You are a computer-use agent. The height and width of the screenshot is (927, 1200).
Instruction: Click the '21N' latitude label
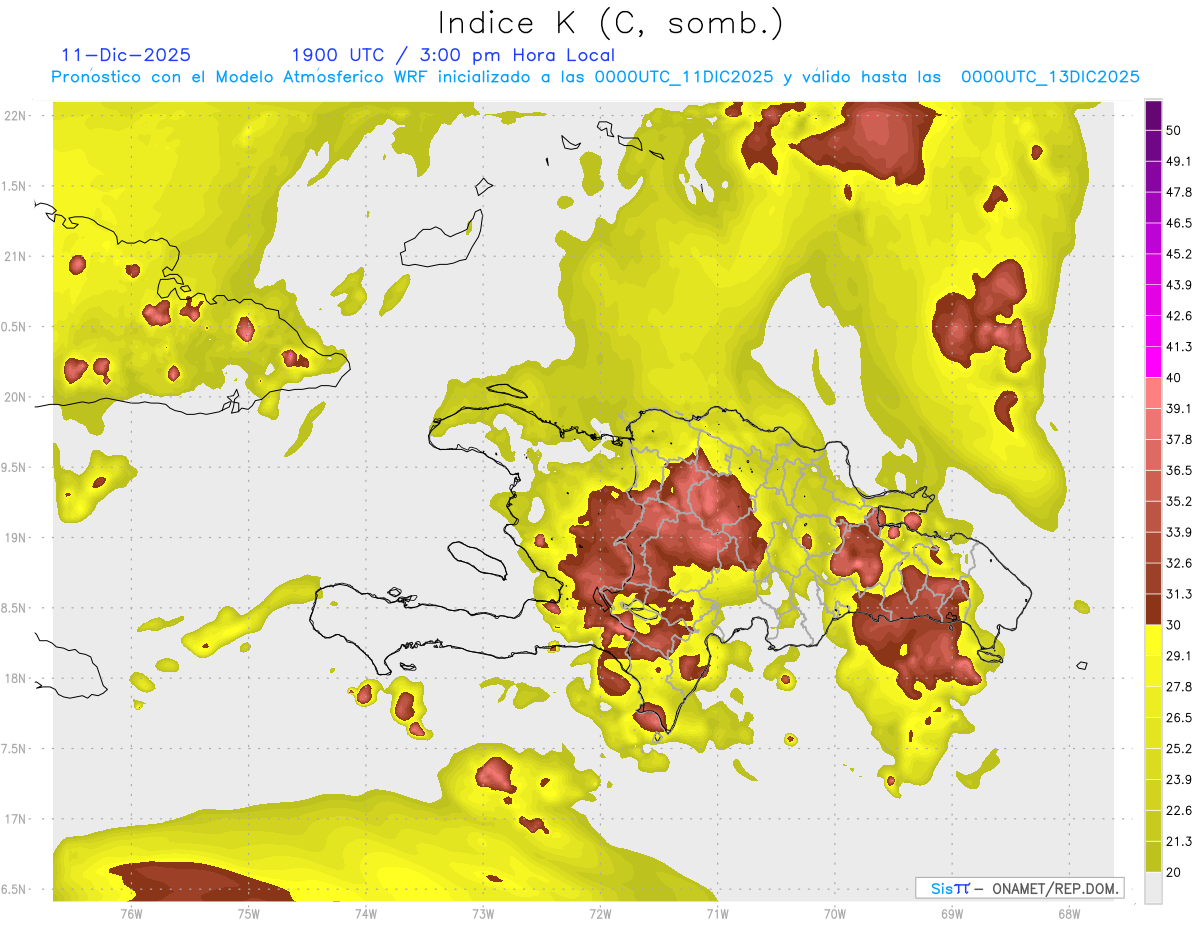pyautogui.click(x=16, y=256)
